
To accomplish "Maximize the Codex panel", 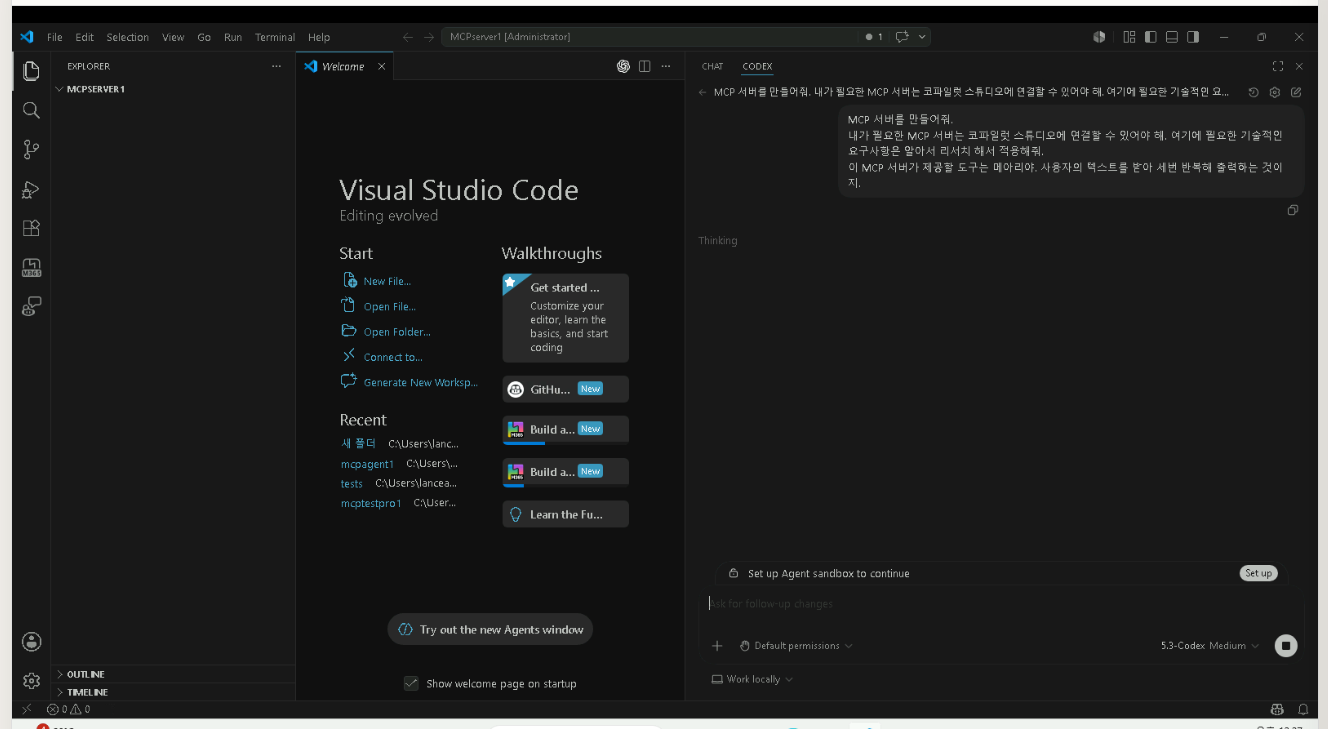I will coord(1278,66).
